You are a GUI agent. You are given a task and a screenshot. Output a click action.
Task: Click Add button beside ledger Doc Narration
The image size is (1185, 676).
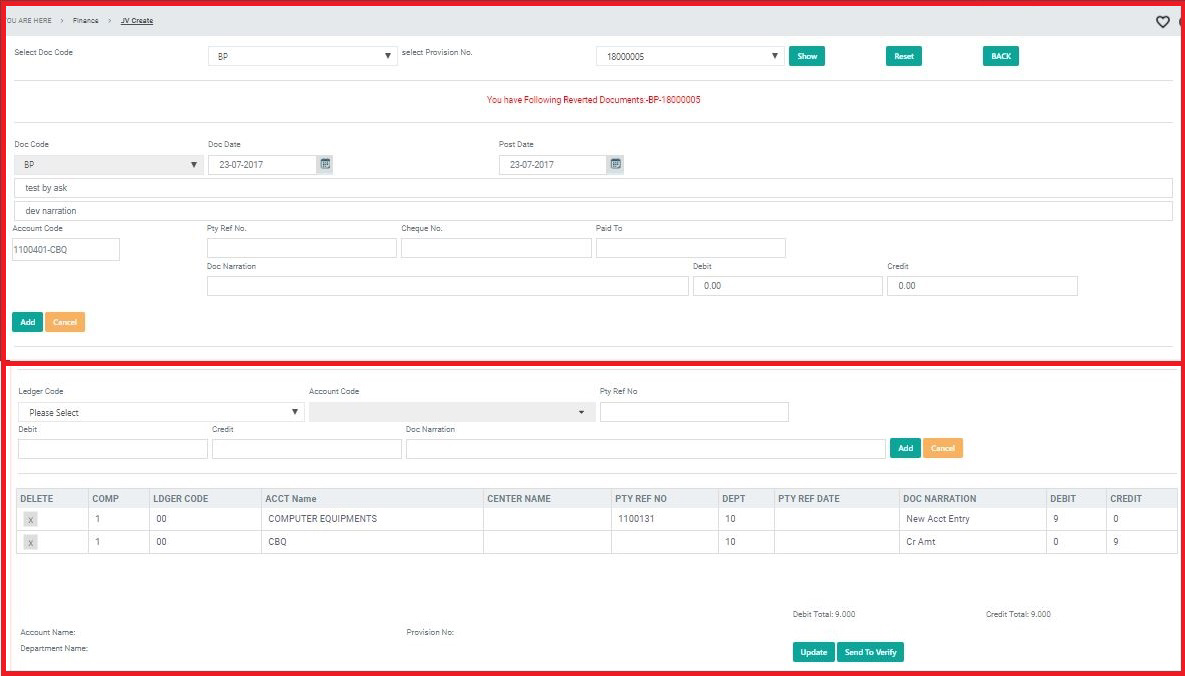click(x=905, y=448)
